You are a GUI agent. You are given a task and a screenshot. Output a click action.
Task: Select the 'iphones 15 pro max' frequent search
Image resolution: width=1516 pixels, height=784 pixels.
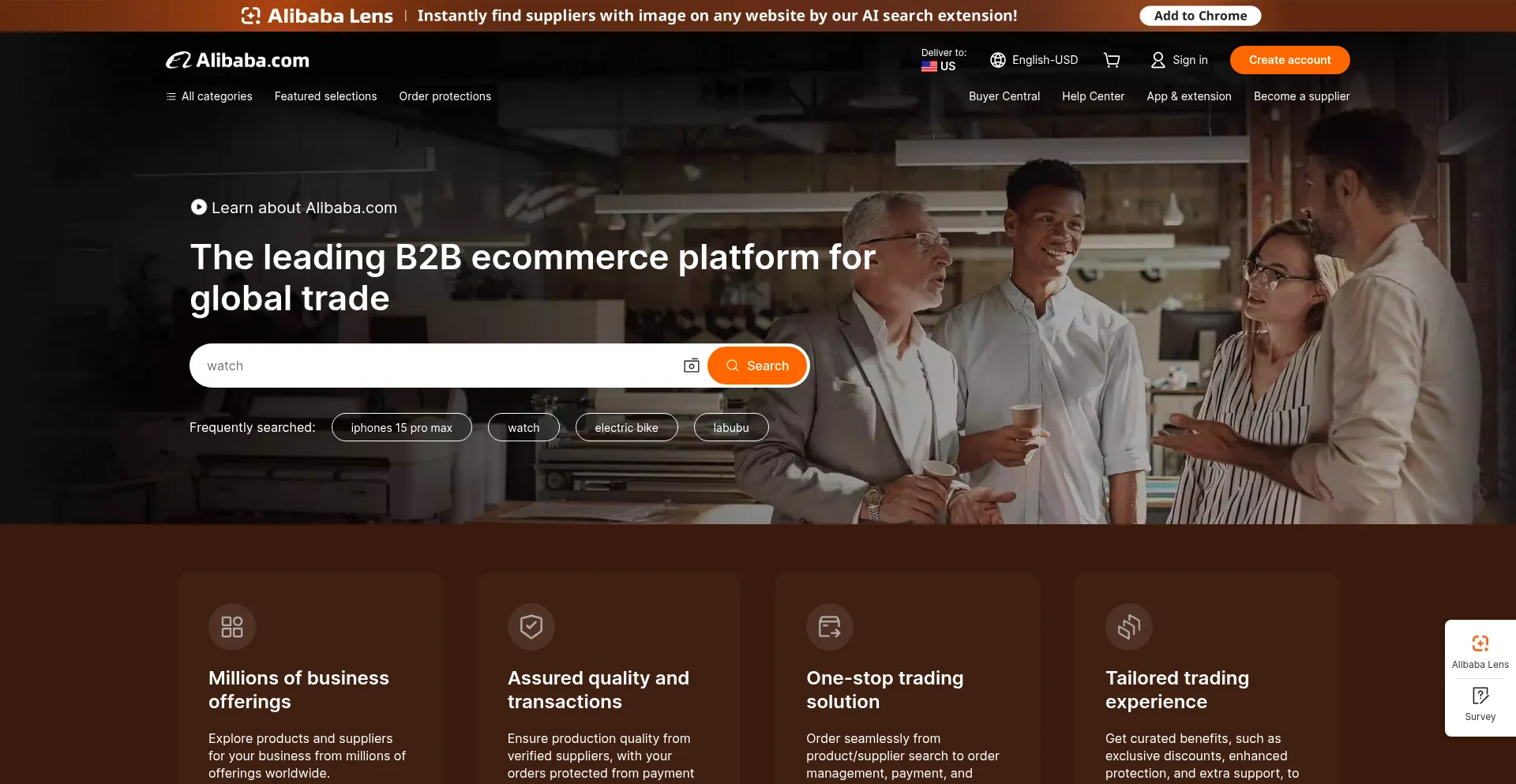tap(402, 427)
